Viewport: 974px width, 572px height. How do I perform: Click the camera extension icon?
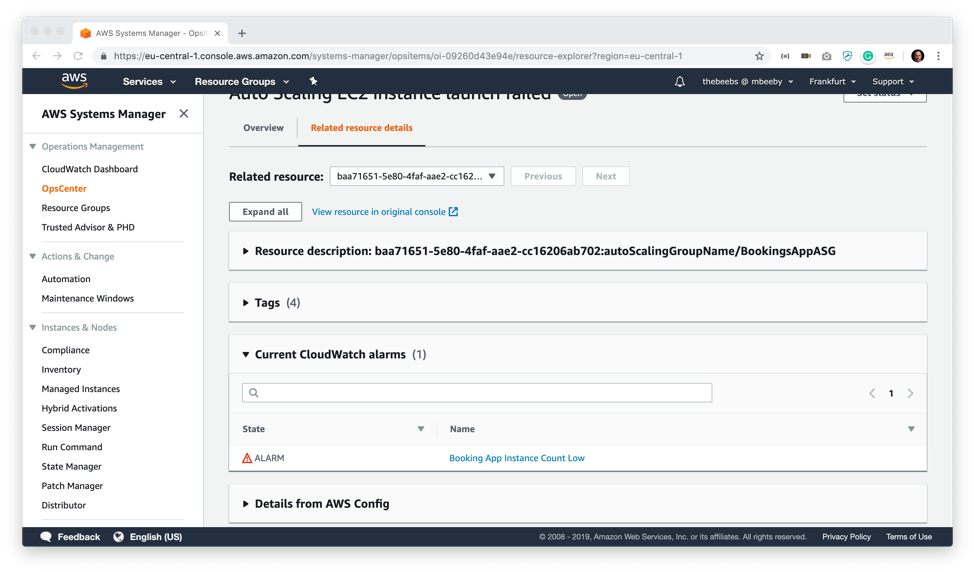pos(826,56)
